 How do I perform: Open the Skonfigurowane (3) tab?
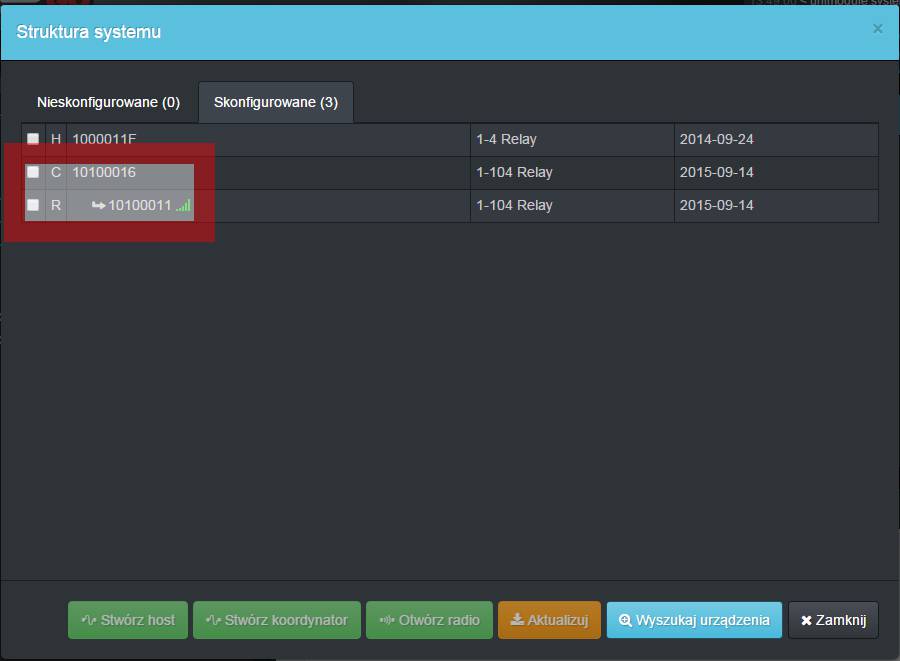coord(275,102)
